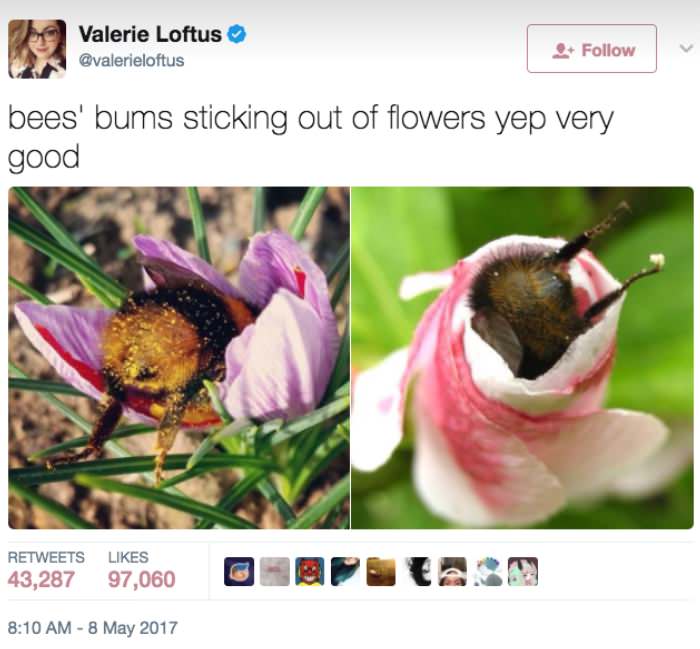This screenshot has width=700, height=649.
Task: Open the golden-brown liker avatar
Action: point(379,571)
